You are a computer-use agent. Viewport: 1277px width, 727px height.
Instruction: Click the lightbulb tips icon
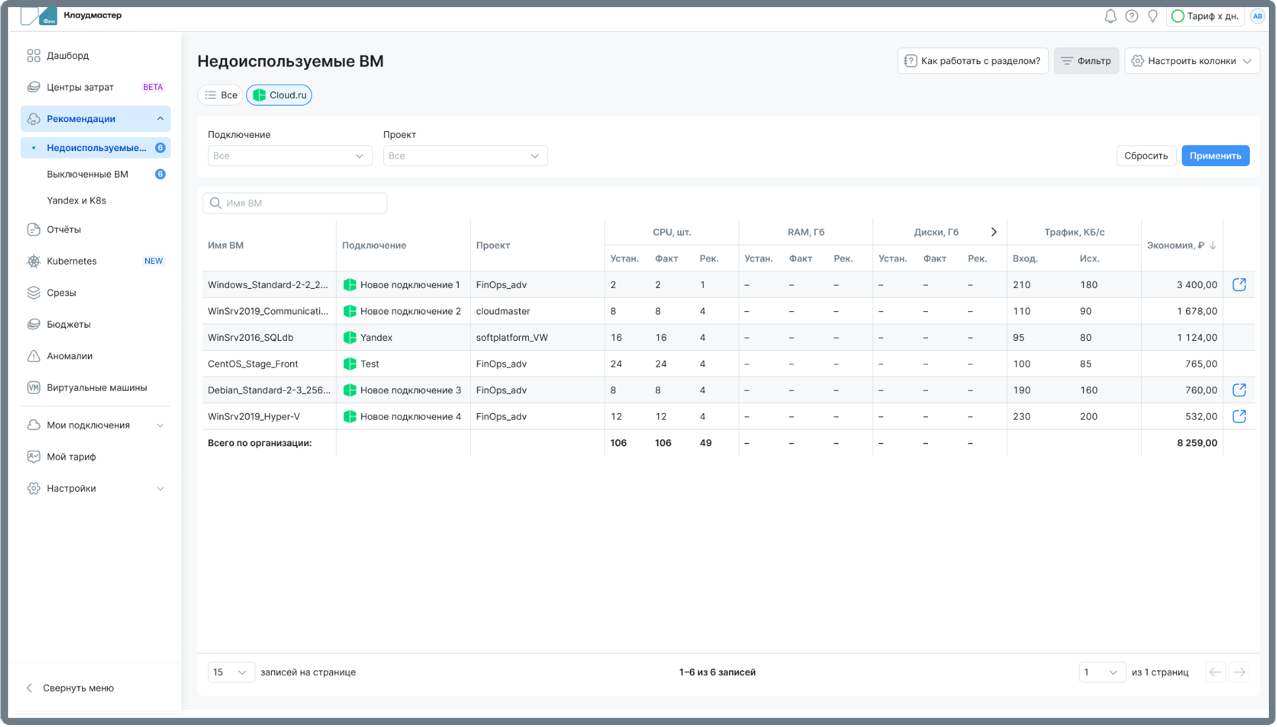(x=1152, y=16)
